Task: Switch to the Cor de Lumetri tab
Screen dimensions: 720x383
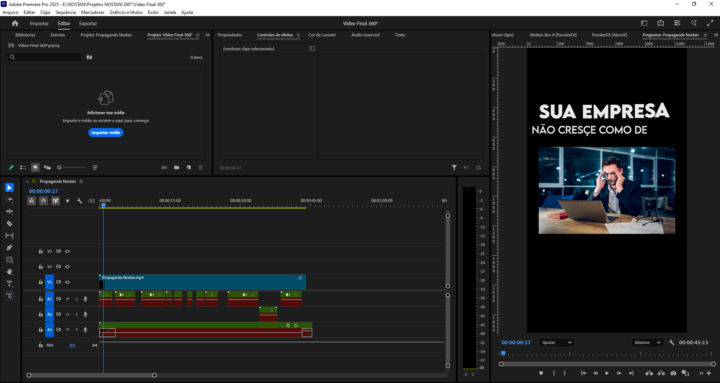Action: (322, 35)
